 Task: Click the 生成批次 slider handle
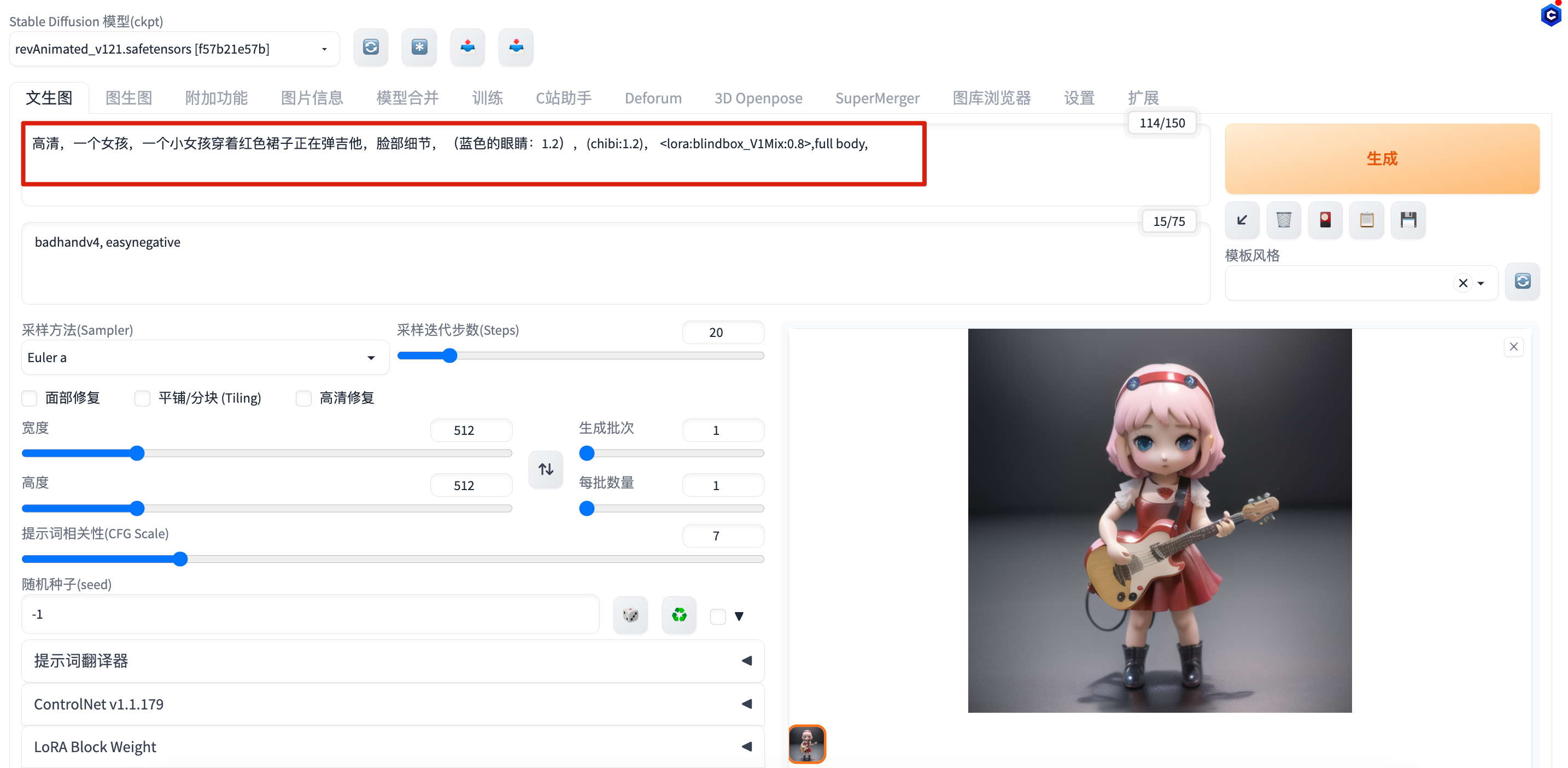(x=587, y=453)
